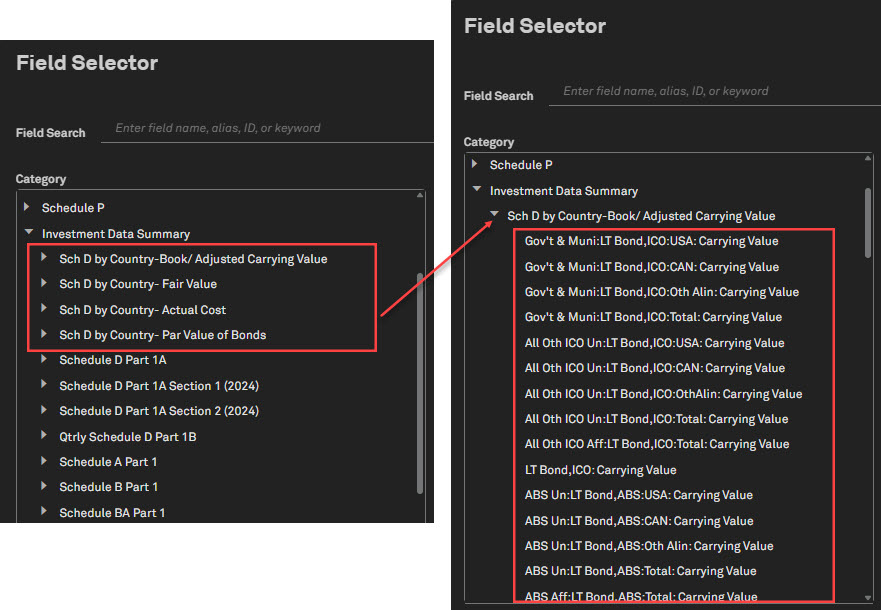
Task: Expand Sch D by Country- Actual Cost
Action: (x=44, y=310)
